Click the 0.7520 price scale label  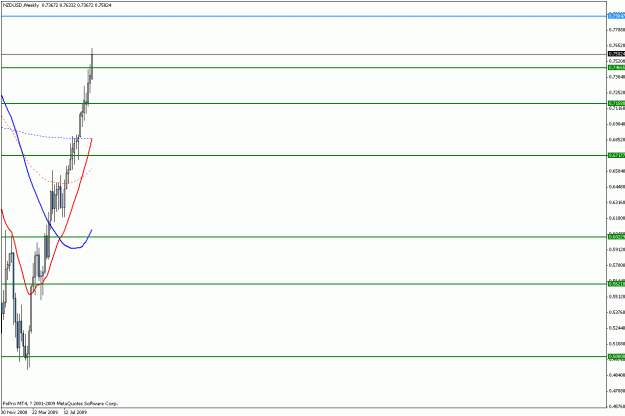(x=617, y=61)
